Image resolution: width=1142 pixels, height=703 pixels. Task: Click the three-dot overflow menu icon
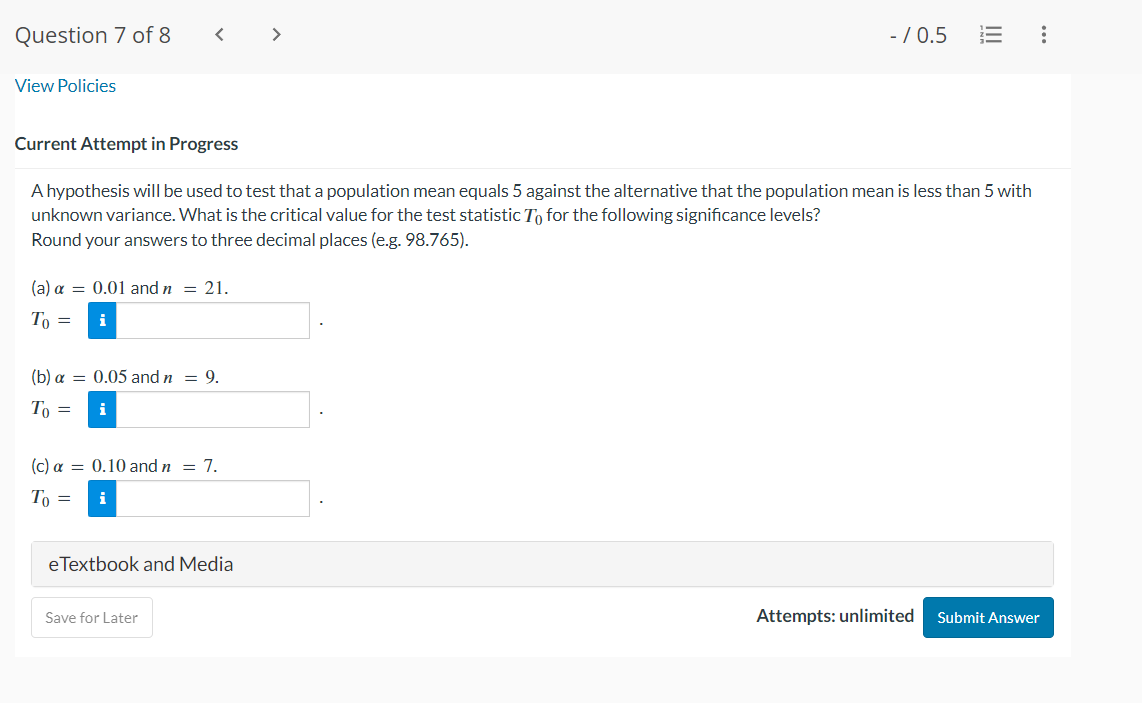click(x=1043, y=34)
